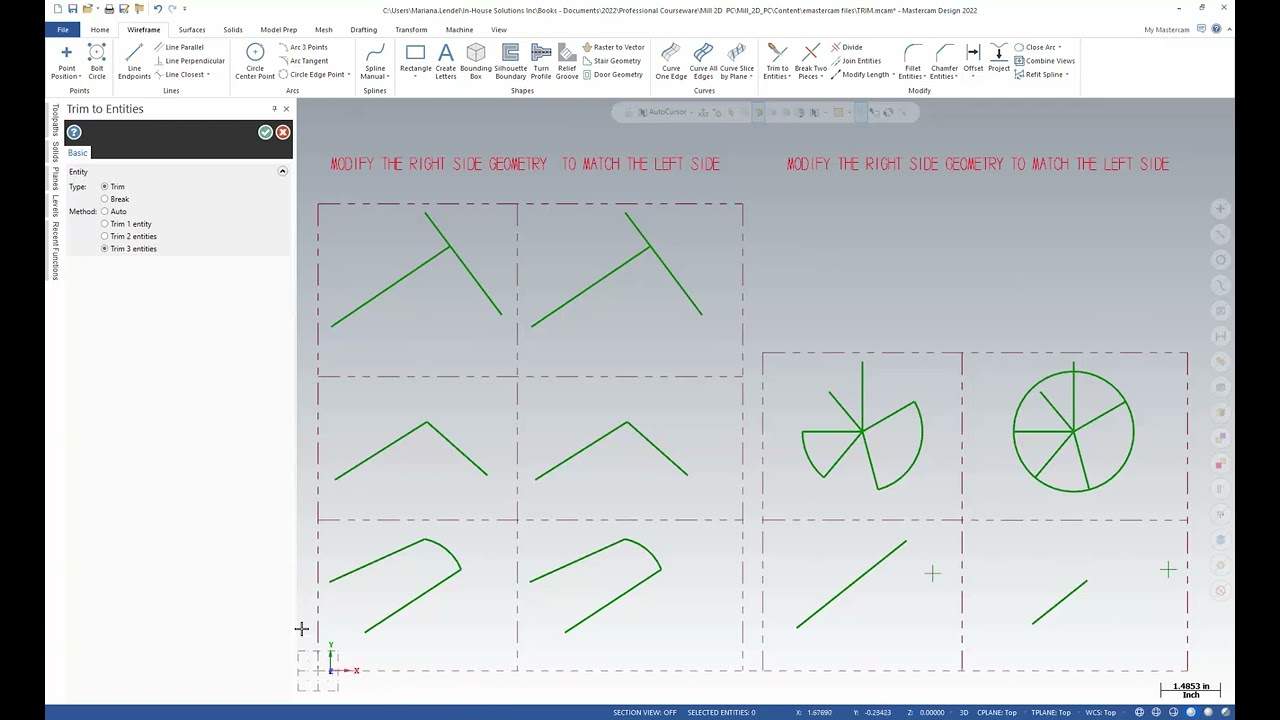Image resolution: width=1280 pixels, height=720 pixels.
Task: Select the Bounding Box tool
Action: point(476,62)
